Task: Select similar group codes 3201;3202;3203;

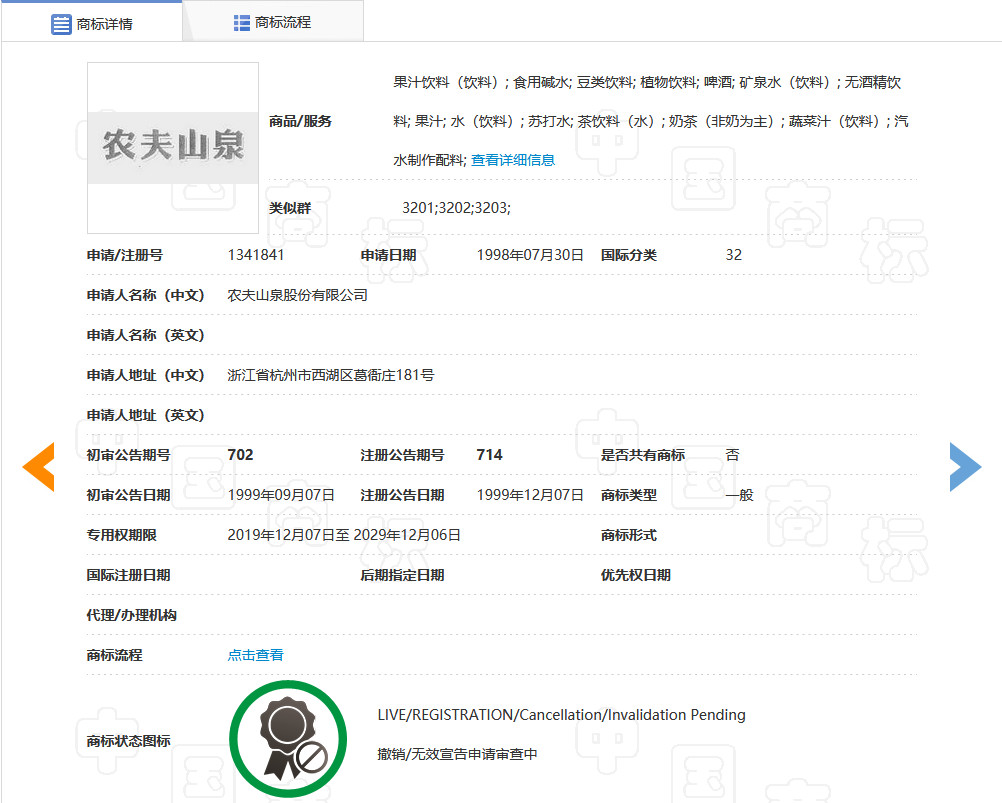Action: tap(456, 208)
